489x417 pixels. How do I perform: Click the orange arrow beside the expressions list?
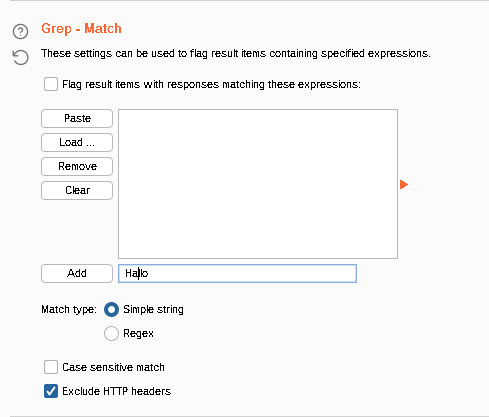coord(404,184)
